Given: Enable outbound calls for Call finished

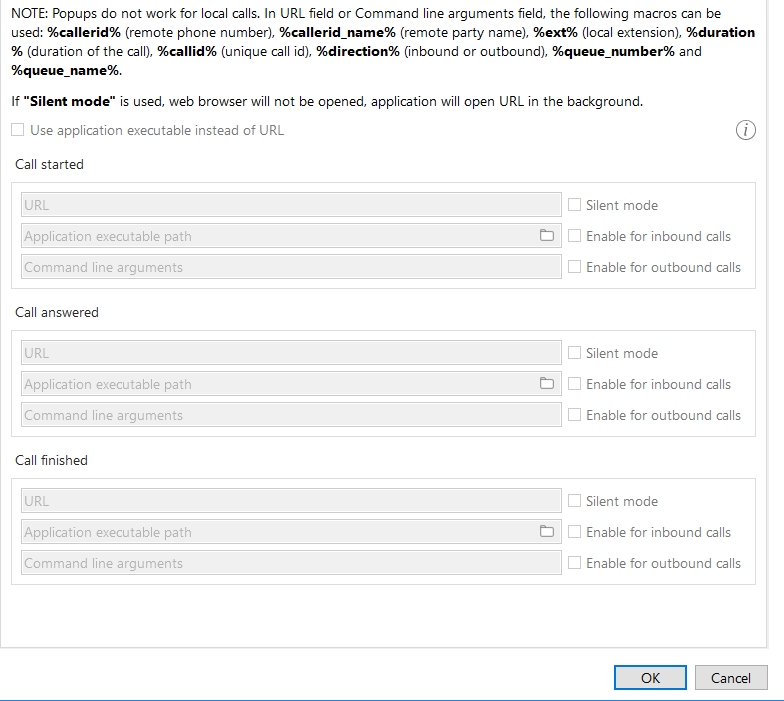Looking at the screenshot, I should point(574,563).
